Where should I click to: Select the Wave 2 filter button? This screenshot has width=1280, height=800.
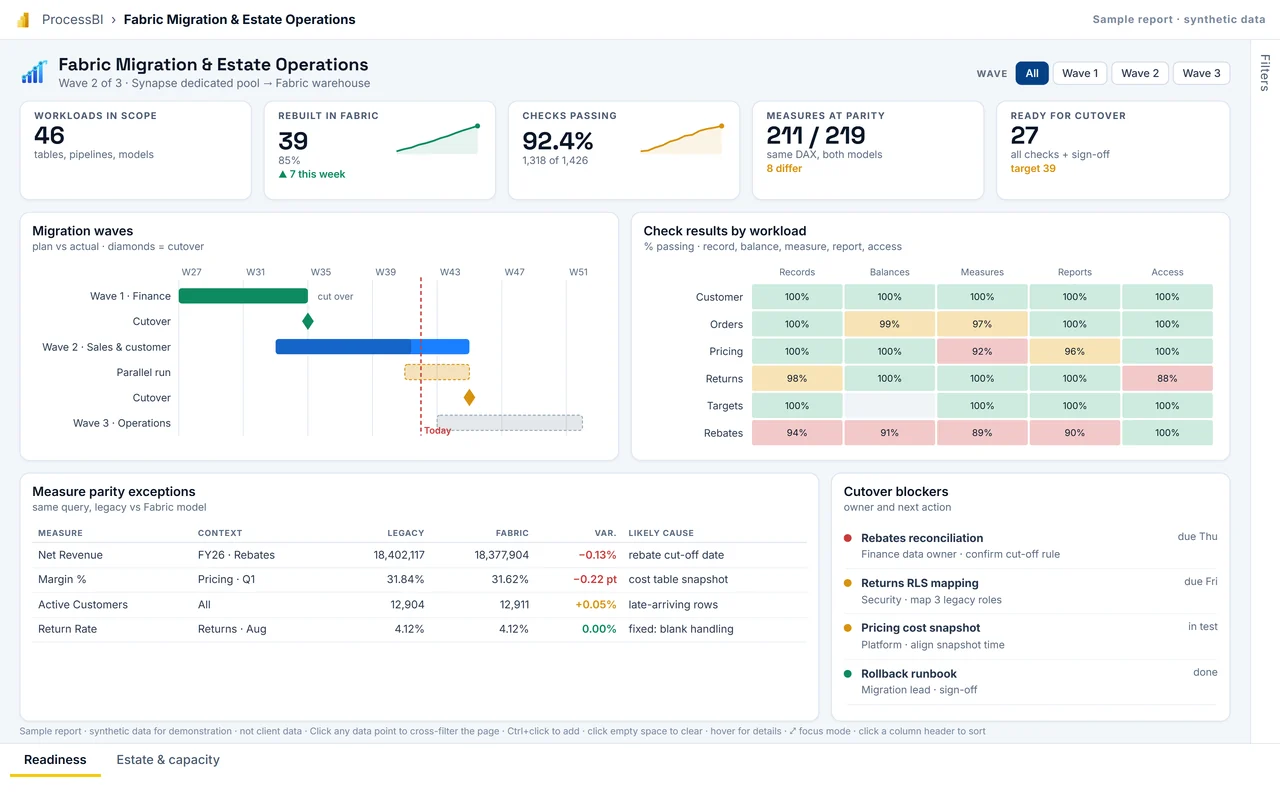click(x=1140, y=73)
